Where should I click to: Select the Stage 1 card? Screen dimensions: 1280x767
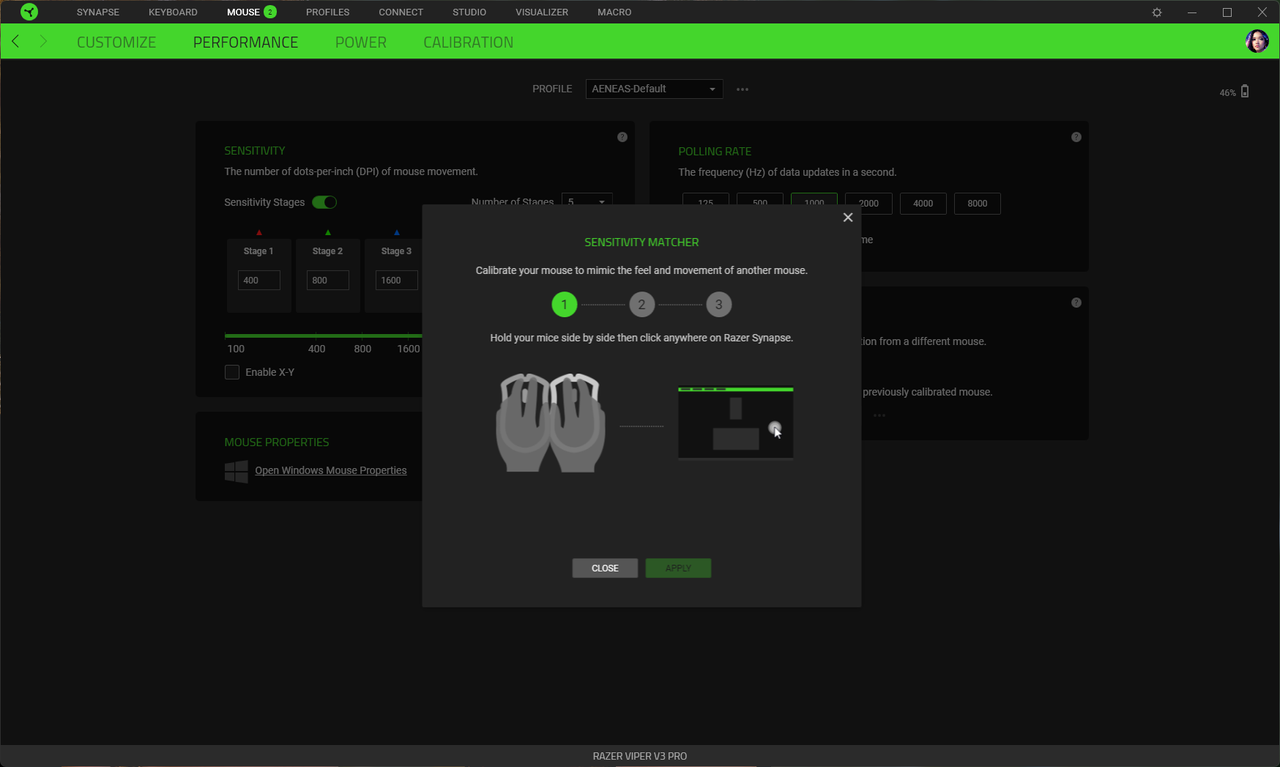(259, 275)
